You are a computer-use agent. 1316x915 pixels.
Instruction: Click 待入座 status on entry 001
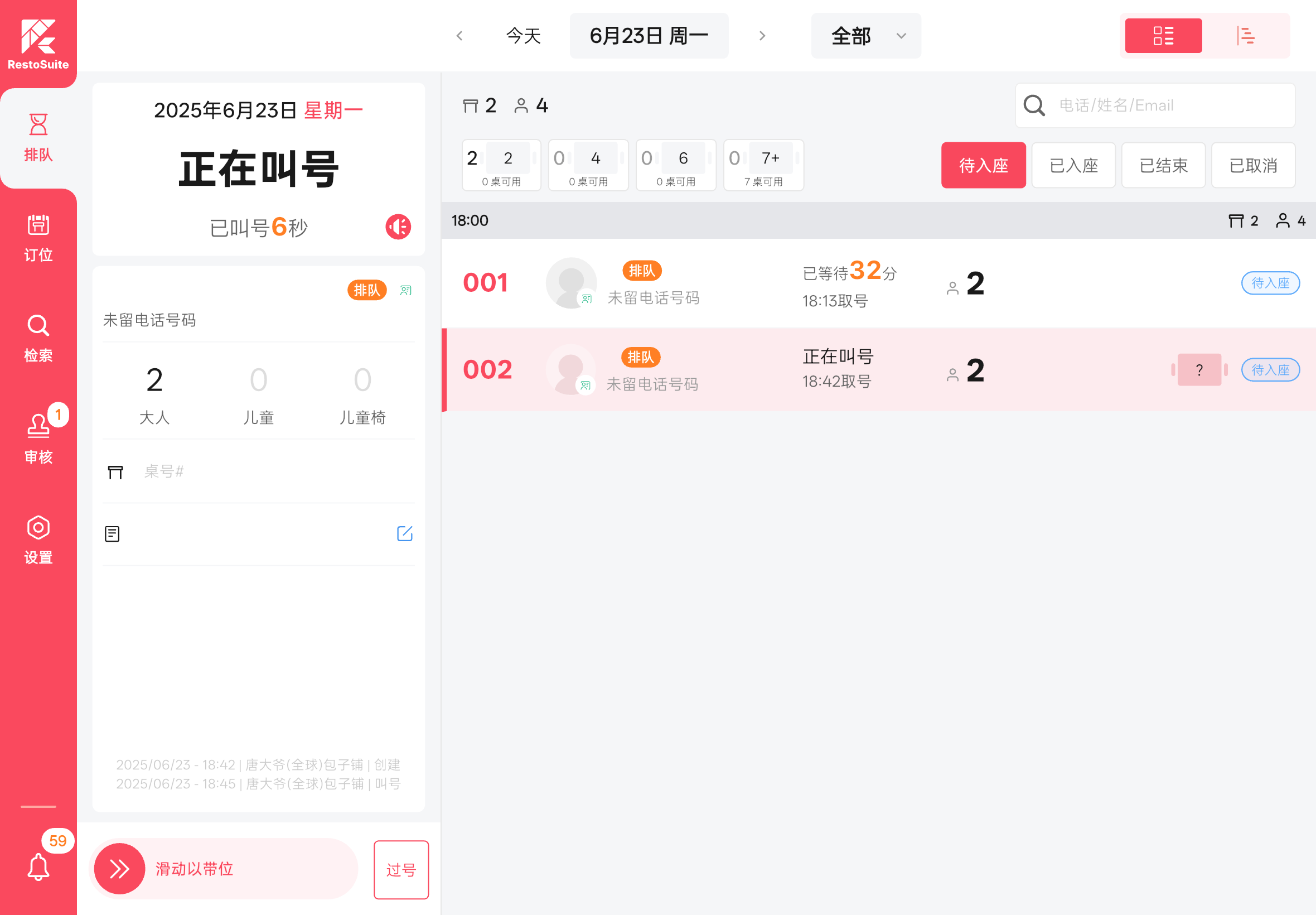1270,283
